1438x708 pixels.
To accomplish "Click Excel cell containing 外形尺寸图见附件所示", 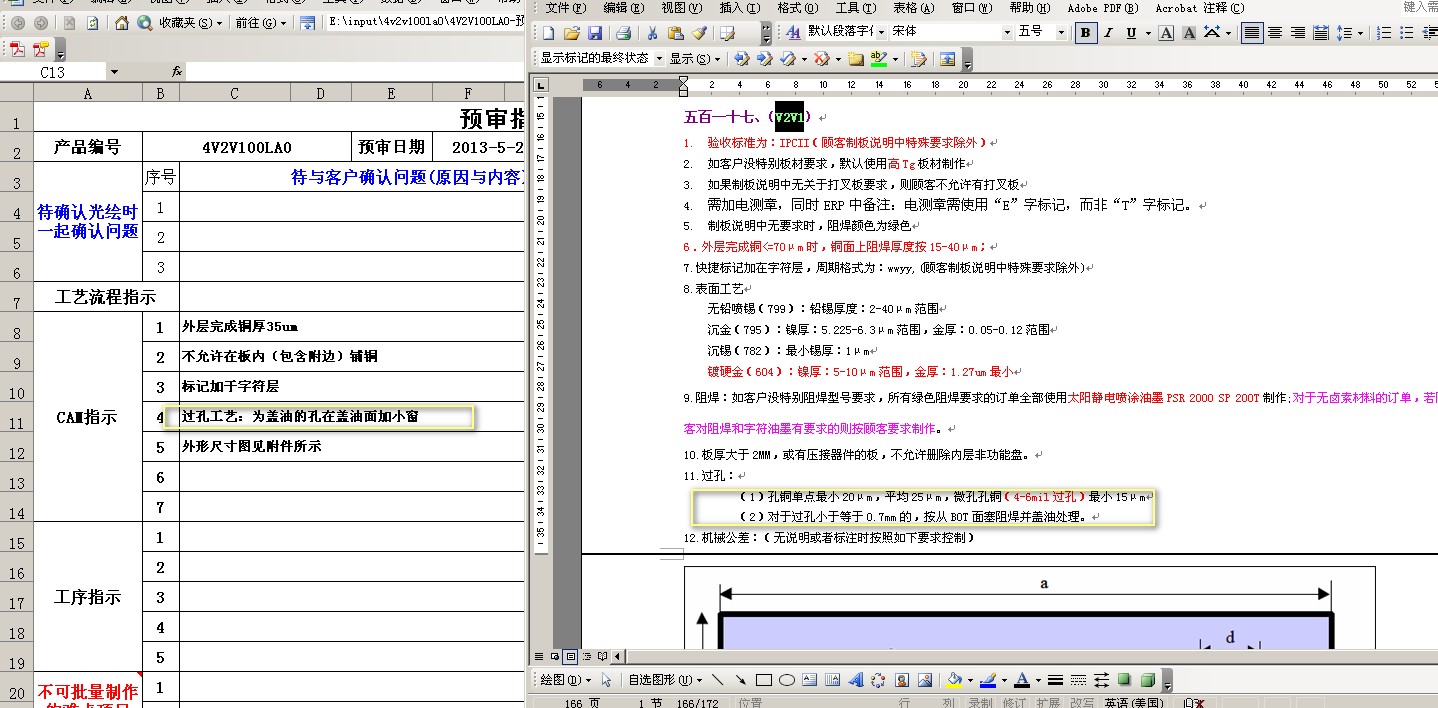I will pyautogui.click(x=352, y=447).
